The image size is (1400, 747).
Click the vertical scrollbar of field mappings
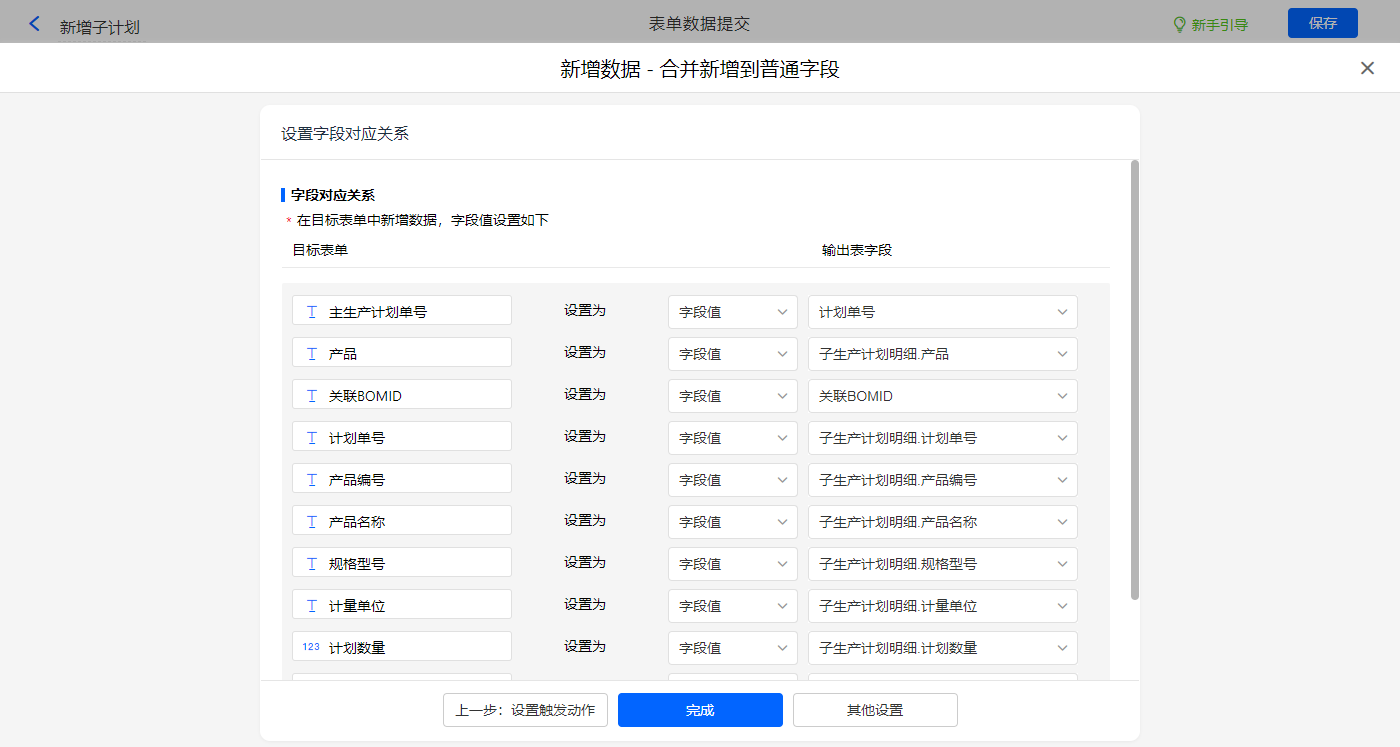click(x=1134, y=380)
